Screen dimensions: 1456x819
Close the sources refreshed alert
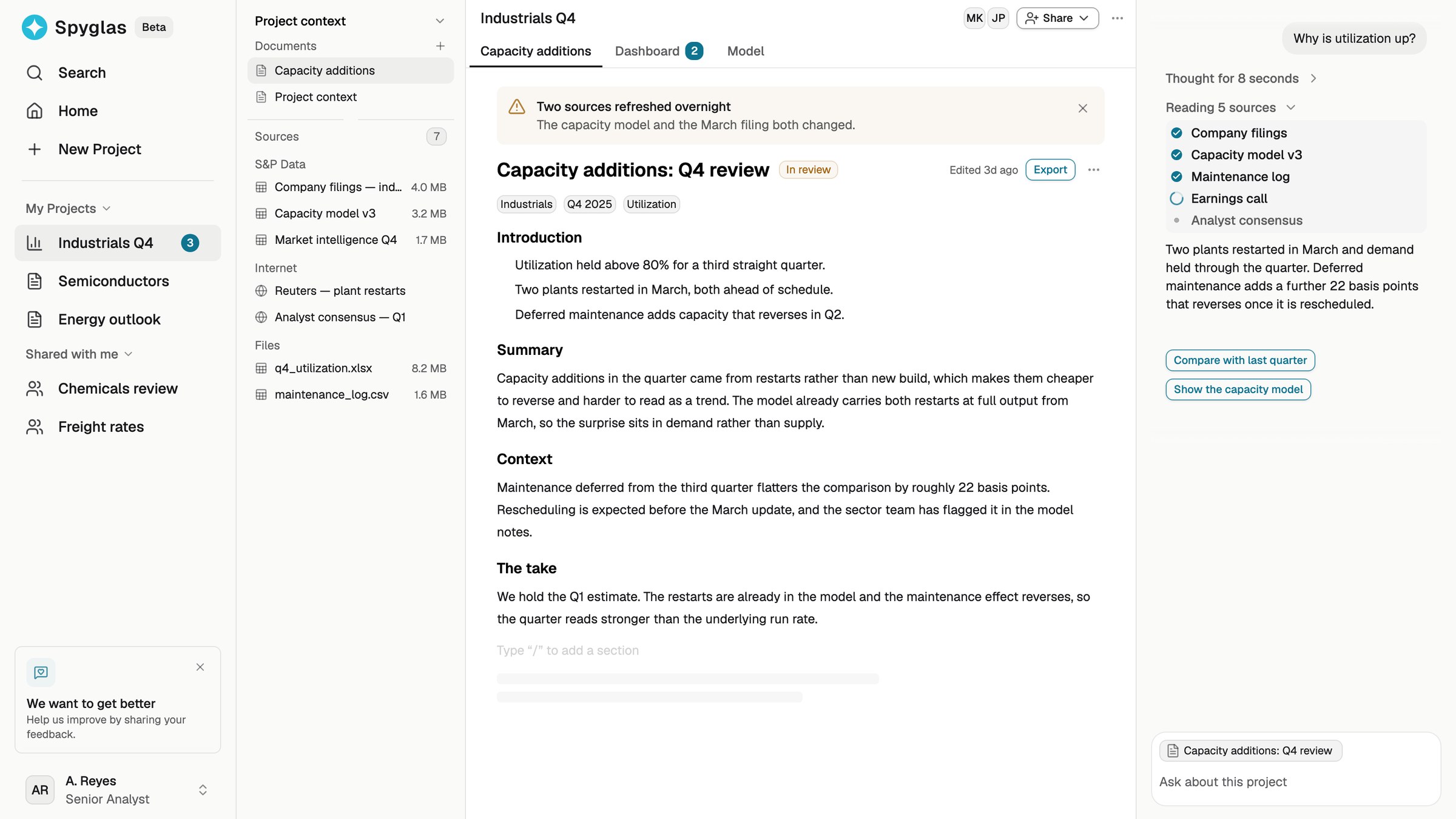(1083, 108)
